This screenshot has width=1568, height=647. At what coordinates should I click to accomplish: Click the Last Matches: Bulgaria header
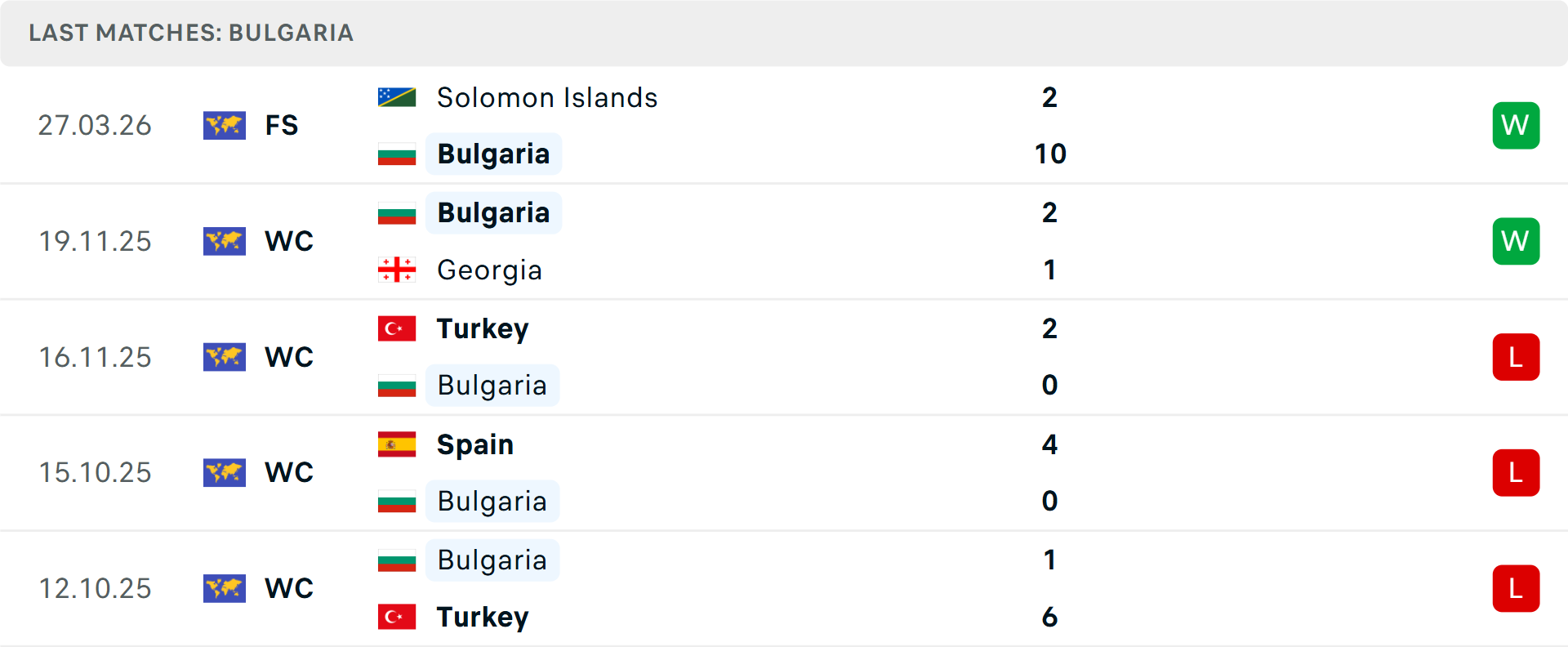191,33
